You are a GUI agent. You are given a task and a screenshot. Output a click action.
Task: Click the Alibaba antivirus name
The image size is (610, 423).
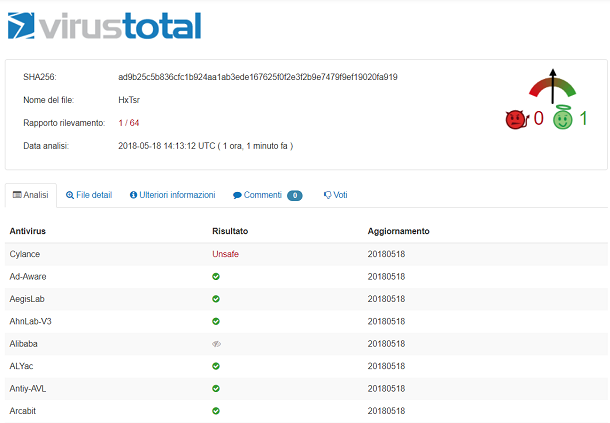pyautogui.click(x=23, y=344)
